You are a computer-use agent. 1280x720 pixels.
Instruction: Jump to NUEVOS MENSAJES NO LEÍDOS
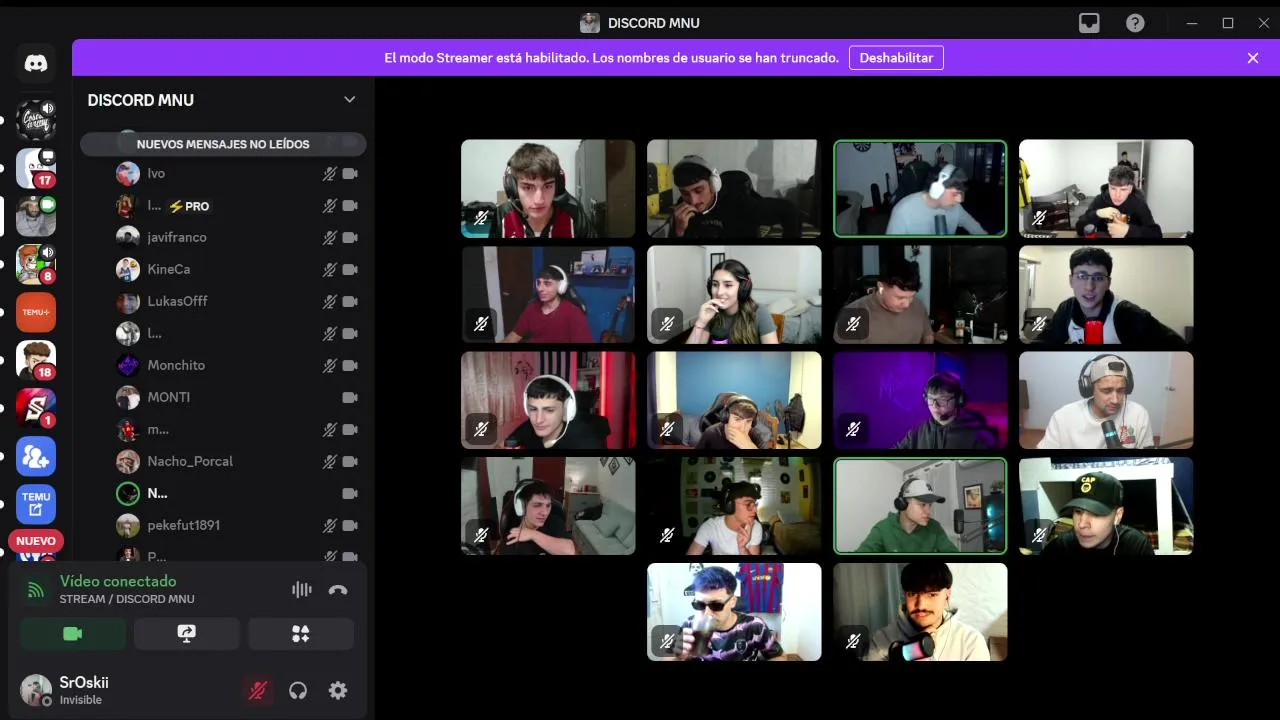pyautogui.click(x=223, y=144)
